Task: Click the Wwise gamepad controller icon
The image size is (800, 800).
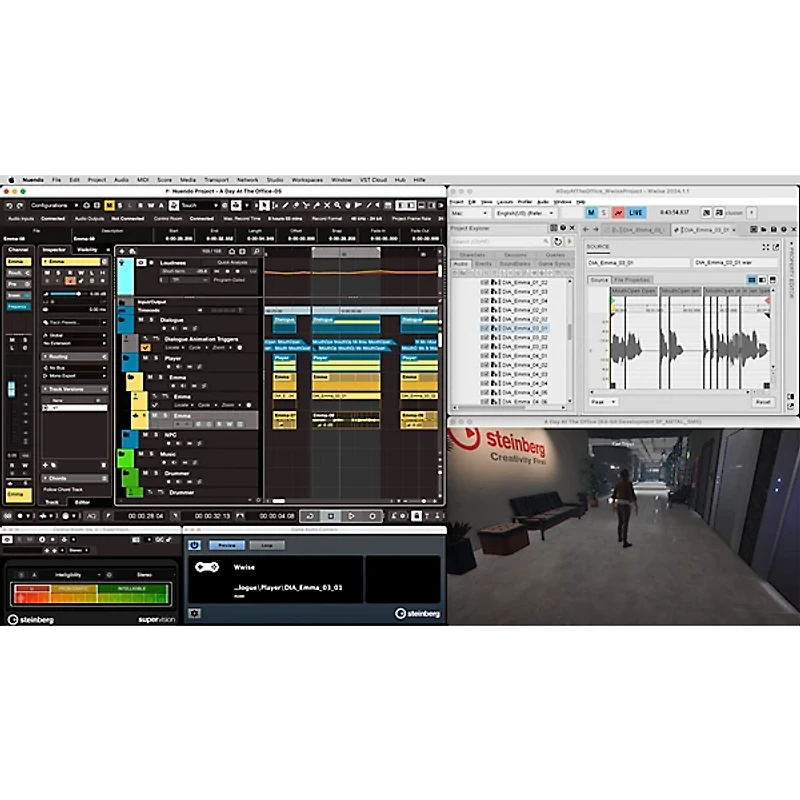Action: (x=207, y=567)
